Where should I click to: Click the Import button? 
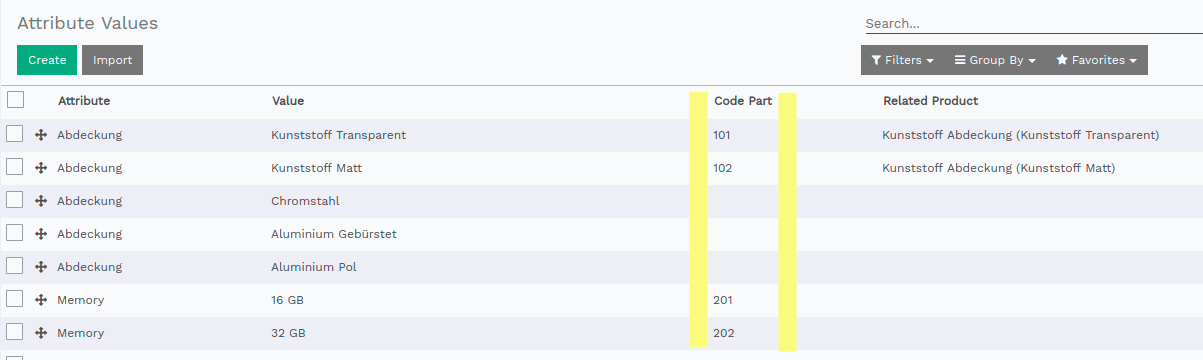113,60
